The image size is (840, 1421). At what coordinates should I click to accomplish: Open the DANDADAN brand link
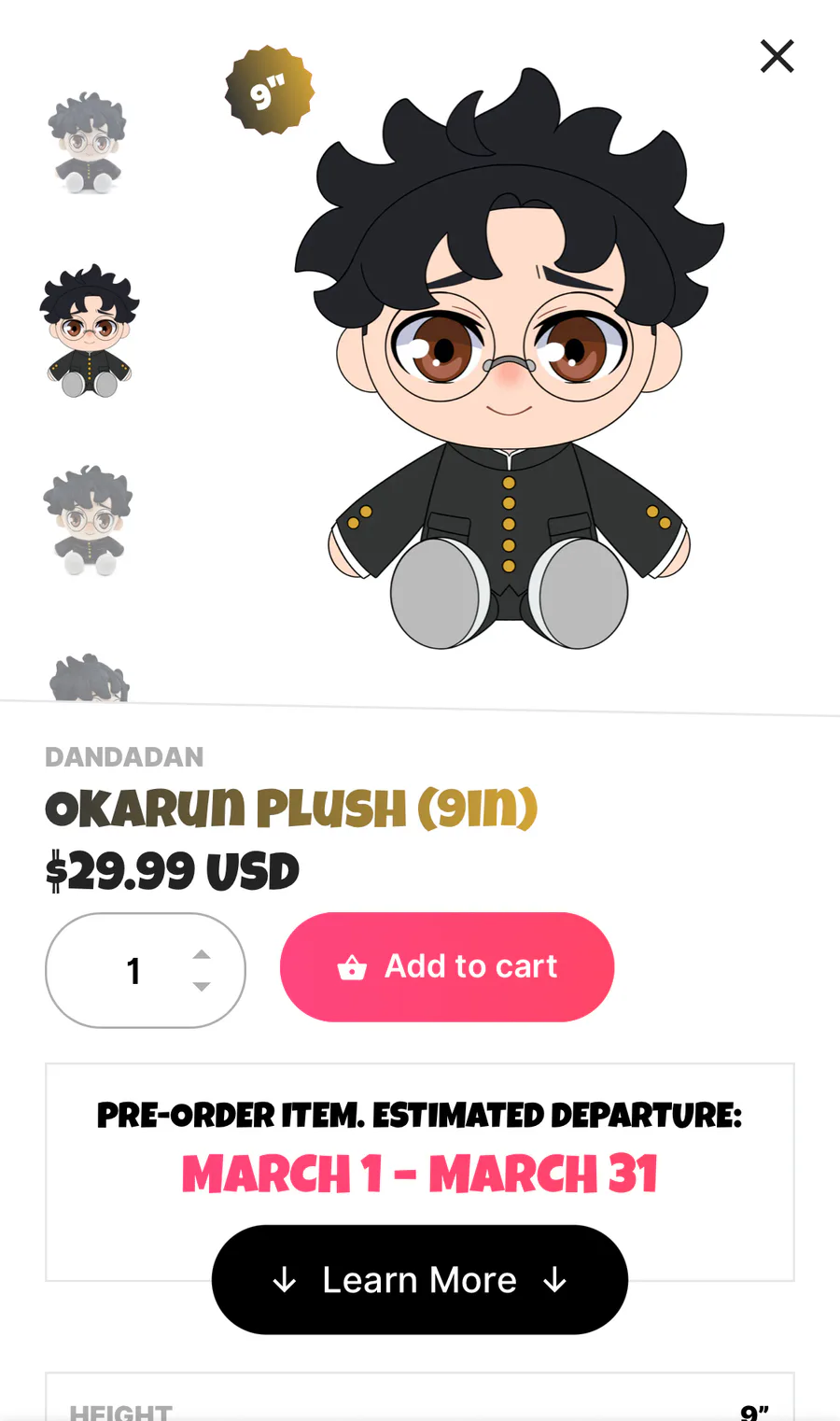(124, 757)
